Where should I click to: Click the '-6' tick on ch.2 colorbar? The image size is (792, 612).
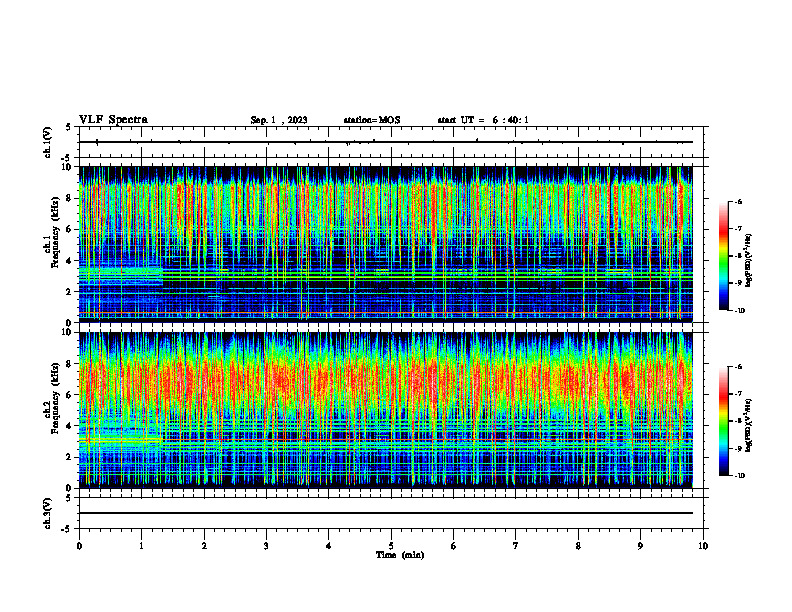coord(738,367)
